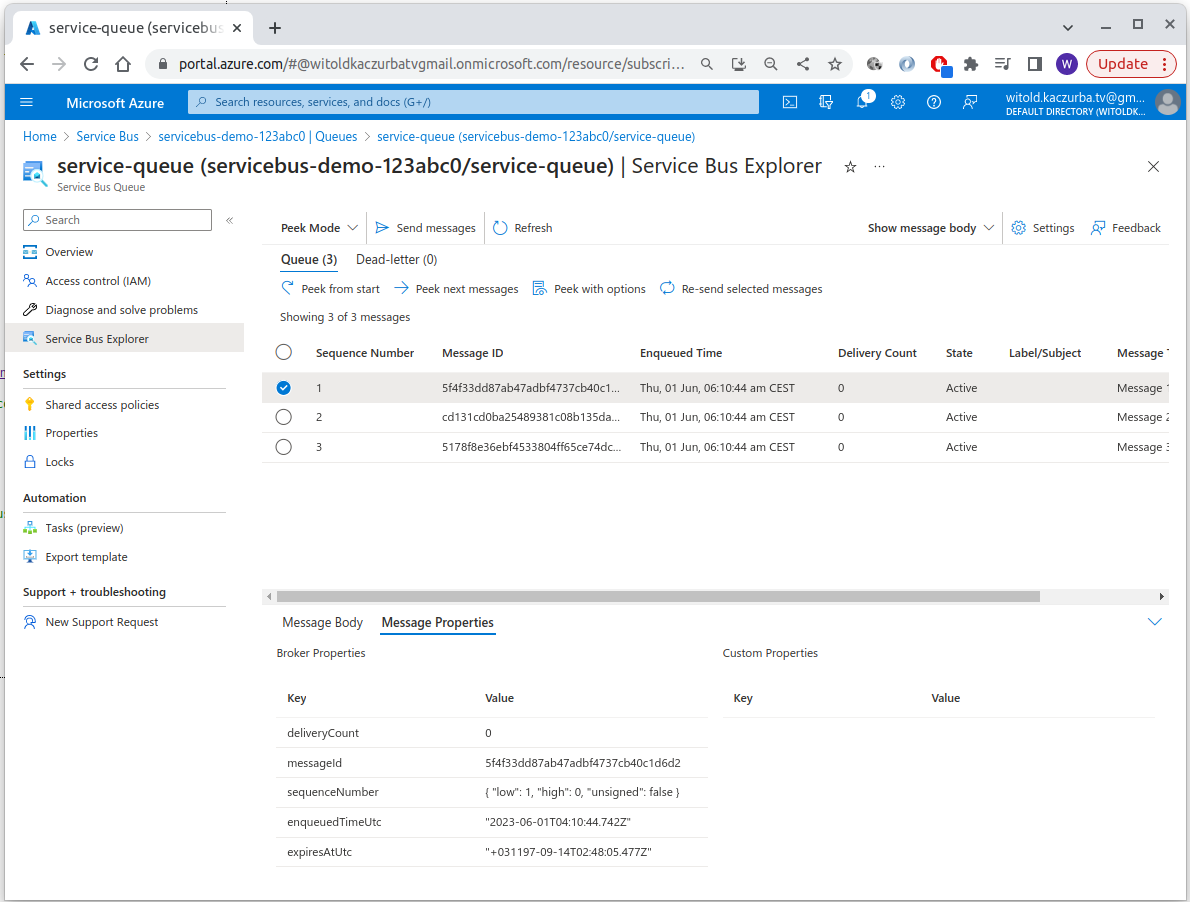
Task: Click table scrollbar right arrow
Action: pyautogui.click(x=1161, y=597)
